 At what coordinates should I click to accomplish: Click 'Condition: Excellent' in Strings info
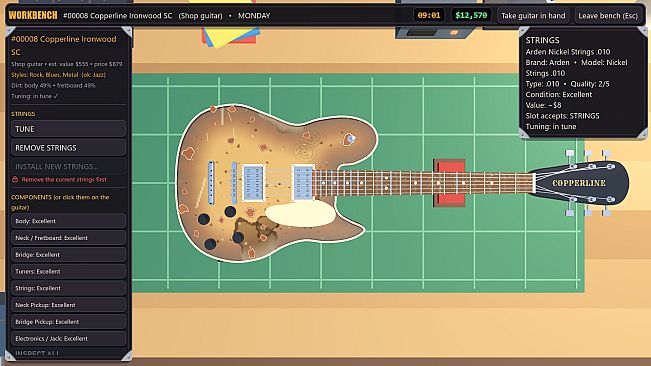pos(559,95)
